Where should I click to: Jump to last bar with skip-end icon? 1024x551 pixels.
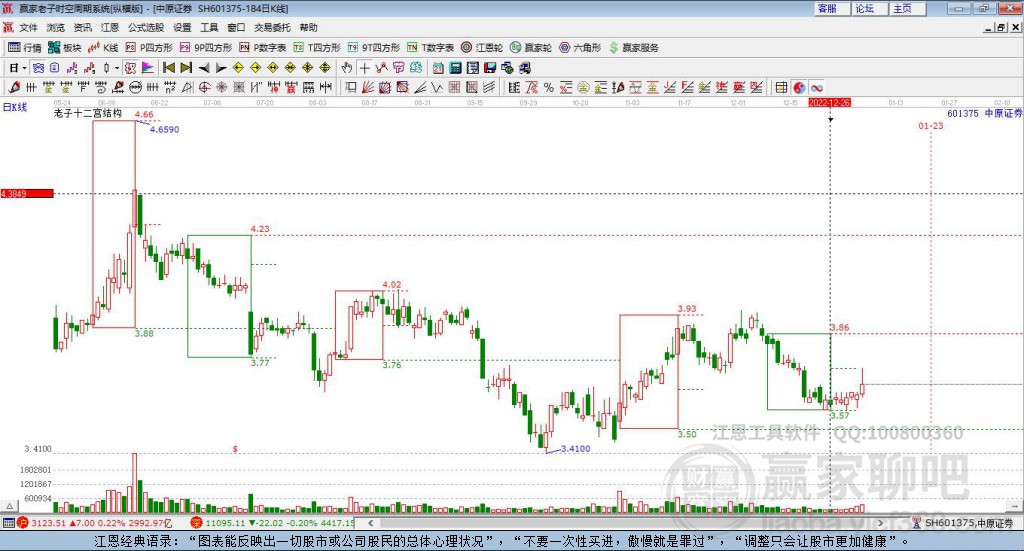click(x=186, y=67)
